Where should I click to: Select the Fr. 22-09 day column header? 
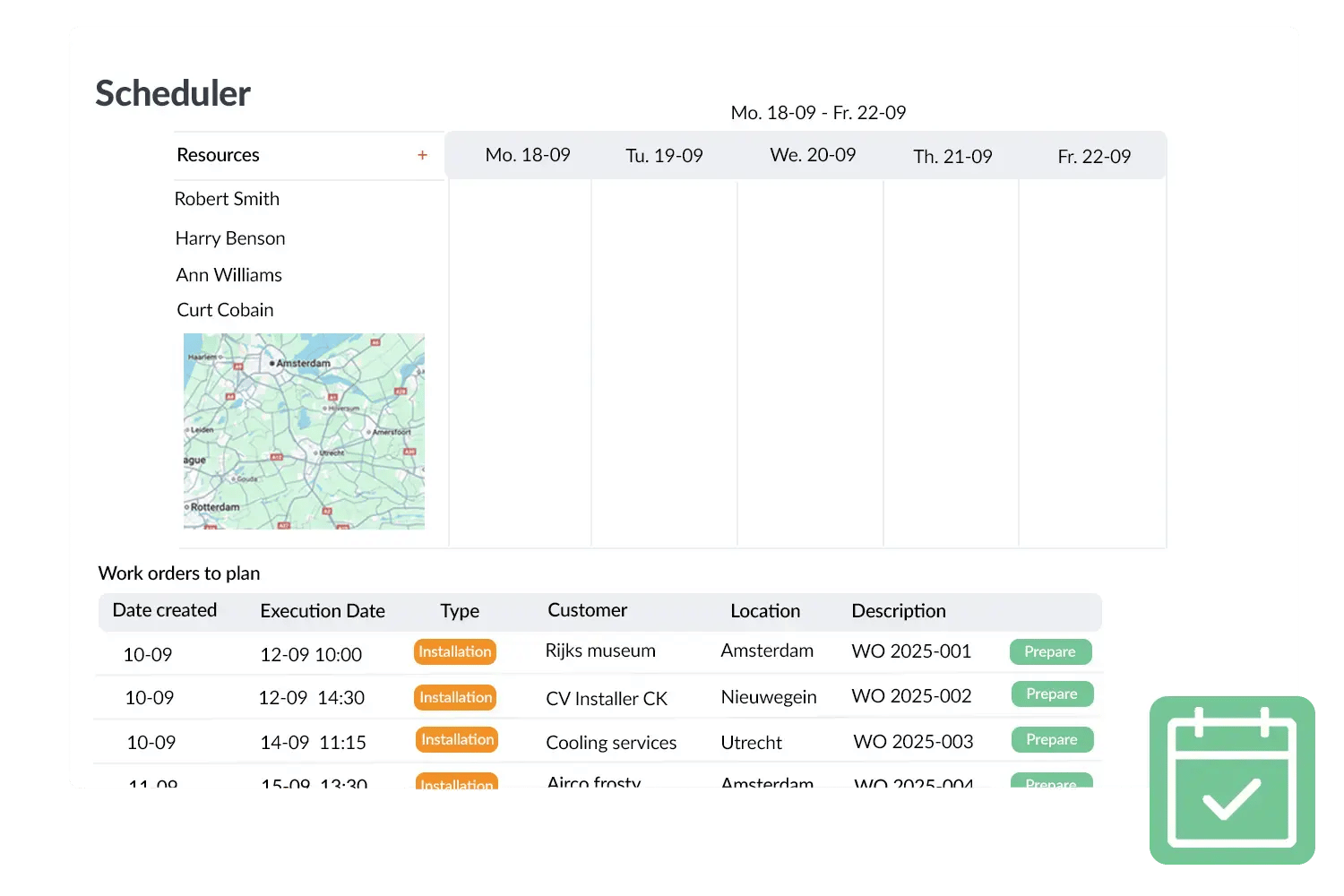tap(1094, 157)
